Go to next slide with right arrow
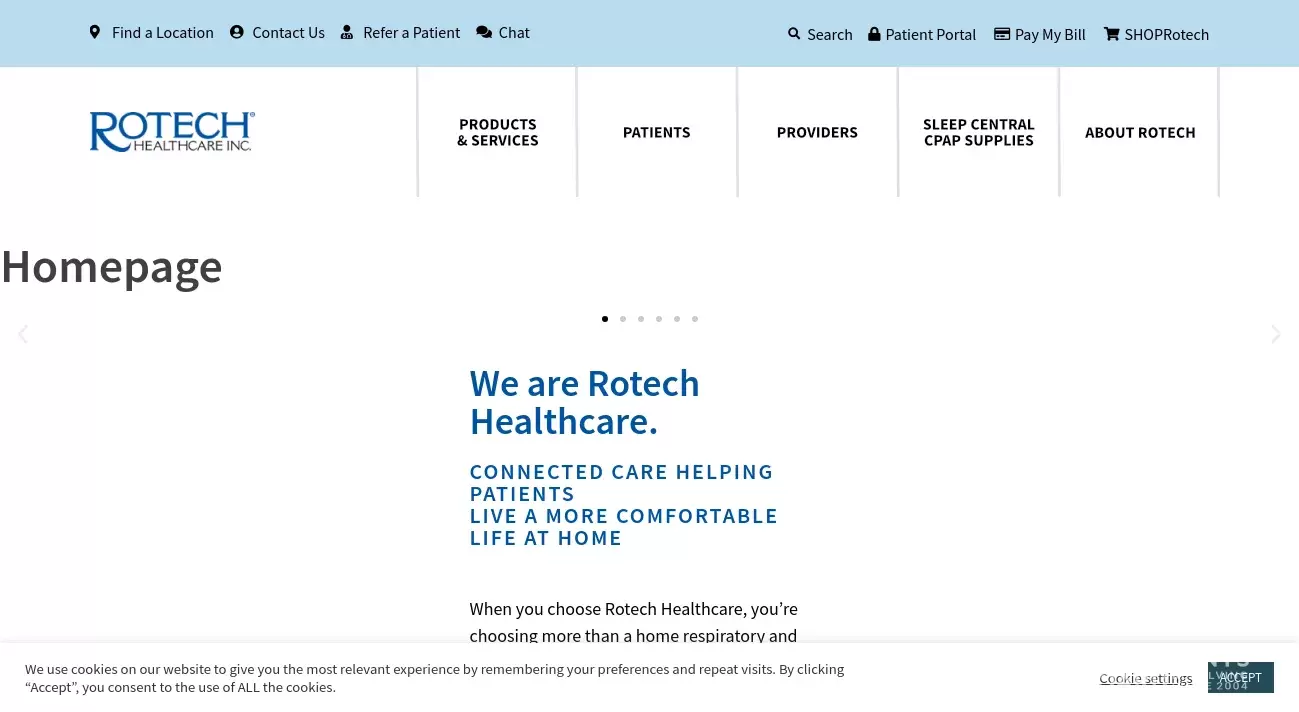The height and width of the screenshot is (712, 1299). coord(1275,334)
